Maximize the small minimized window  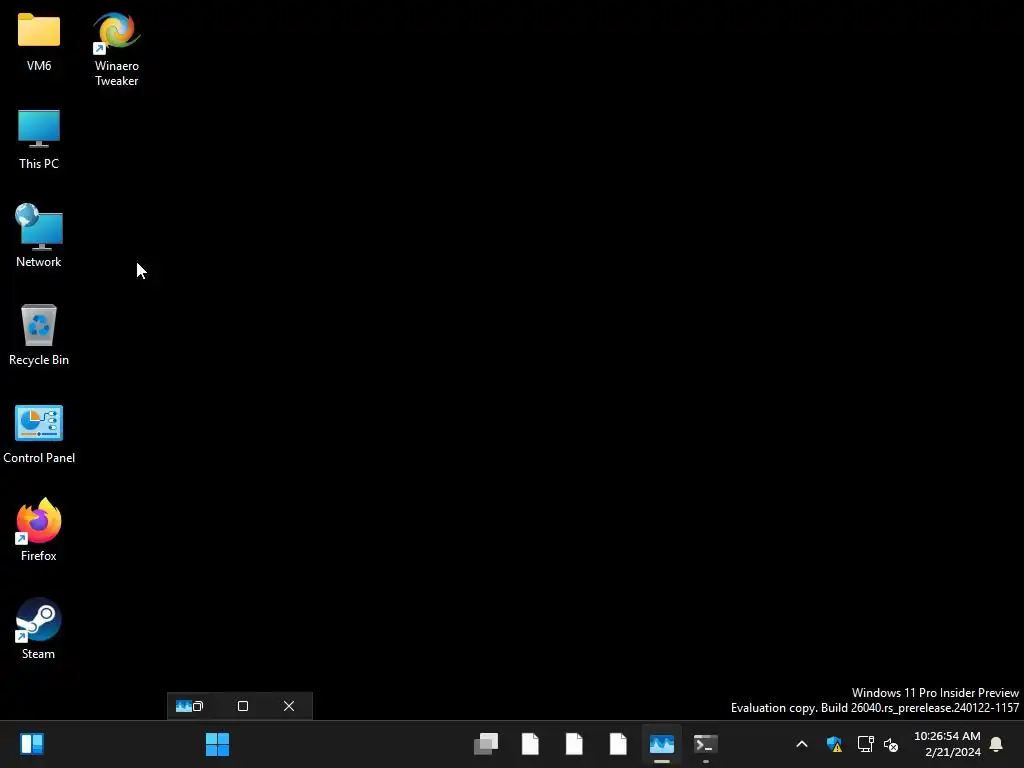[x=243, y=706]
